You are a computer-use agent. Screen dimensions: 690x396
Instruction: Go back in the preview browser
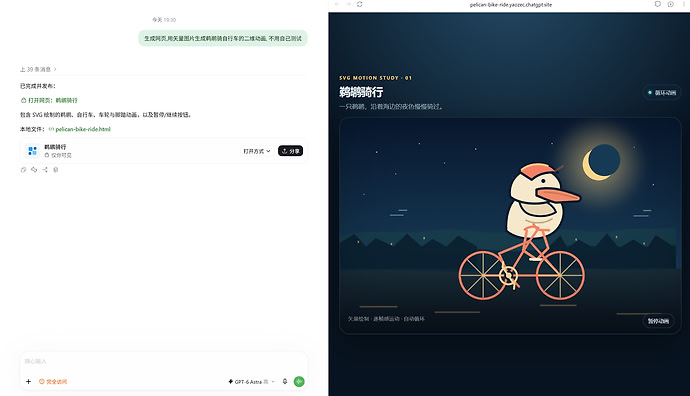point(337,4)
